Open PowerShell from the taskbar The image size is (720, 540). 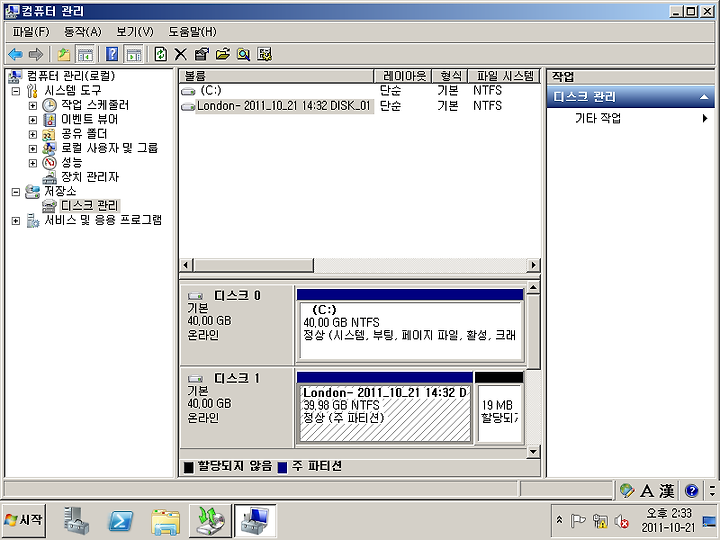click(120, 521)
